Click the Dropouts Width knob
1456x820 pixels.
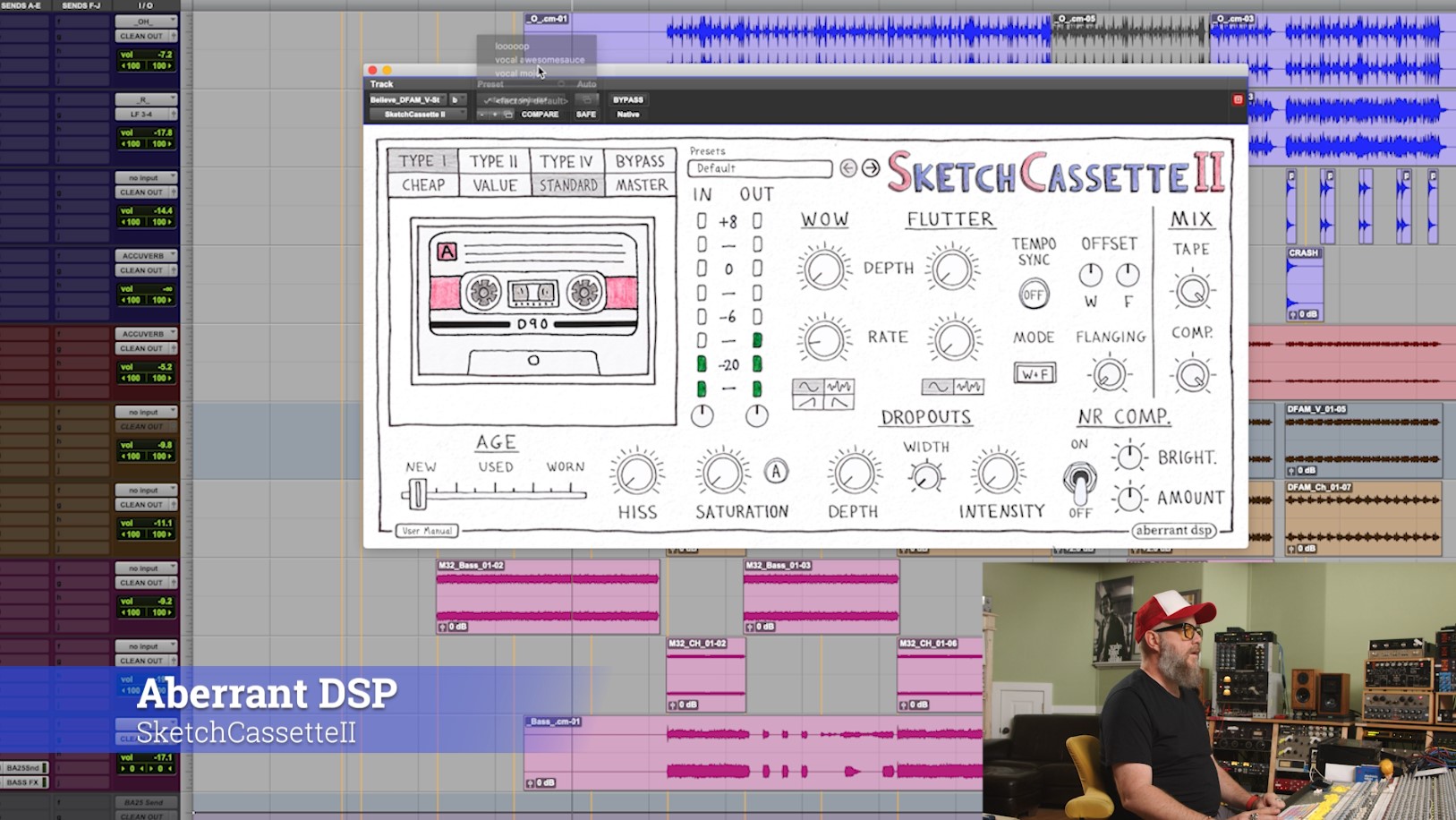926,475
